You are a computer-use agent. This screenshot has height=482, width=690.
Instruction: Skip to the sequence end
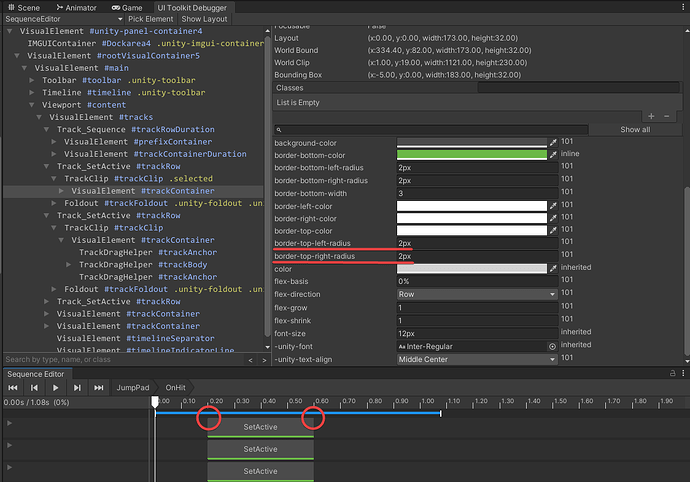point(98,387)
